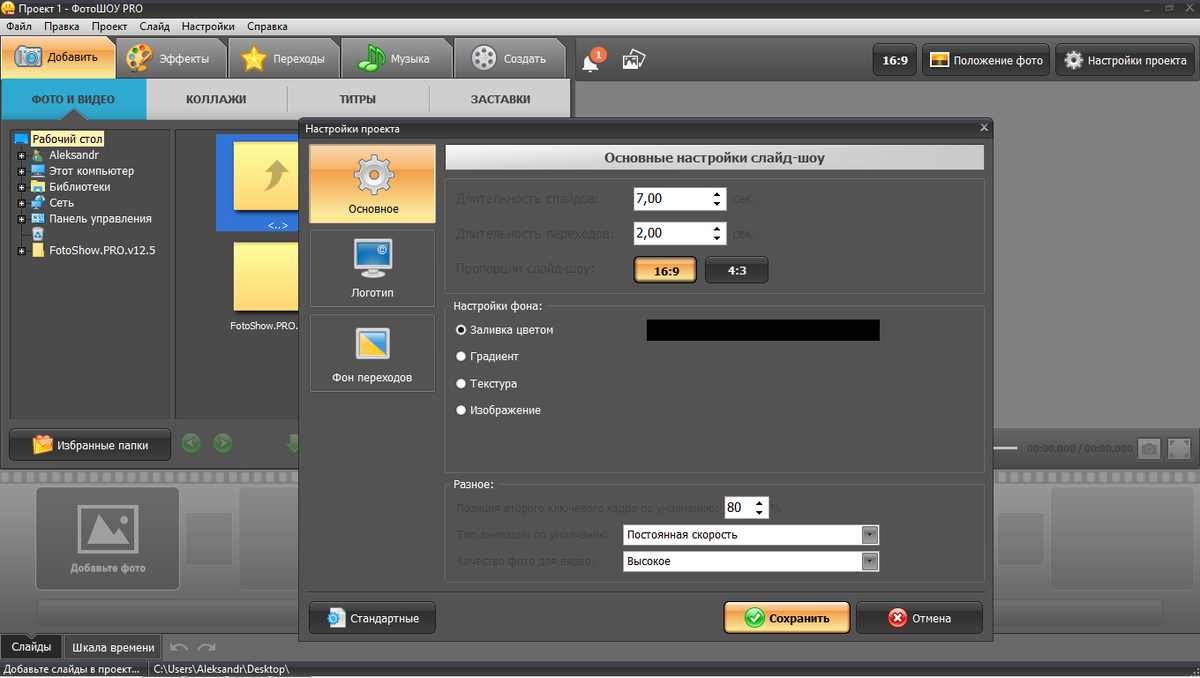The width and height of the screenshot is (1200, 678).
Task: Click the green forward navigation arrow
Action: pos(222,442)
